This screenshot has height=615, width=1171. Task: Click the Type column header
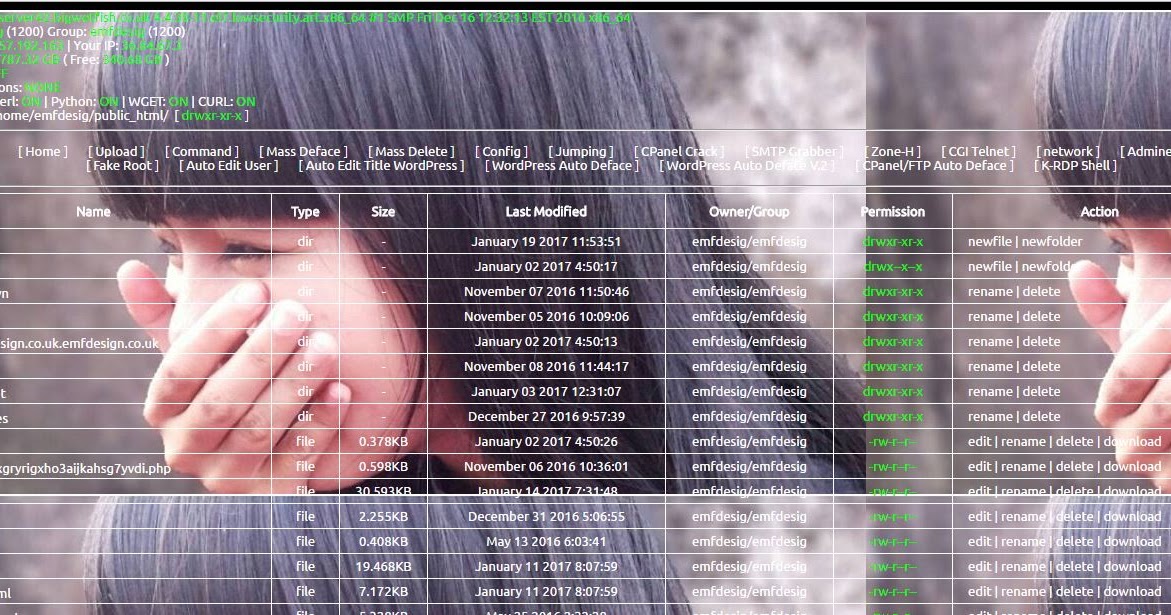(305, 212)
